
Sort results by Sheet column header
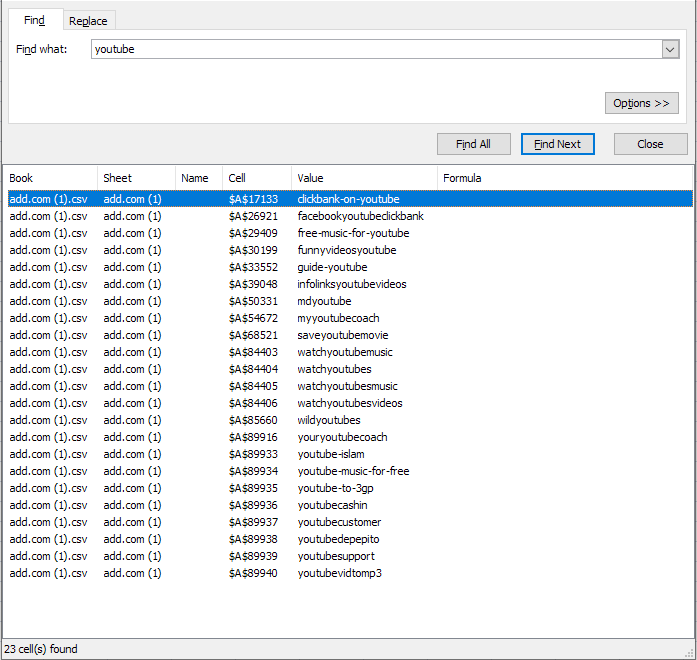136,178
